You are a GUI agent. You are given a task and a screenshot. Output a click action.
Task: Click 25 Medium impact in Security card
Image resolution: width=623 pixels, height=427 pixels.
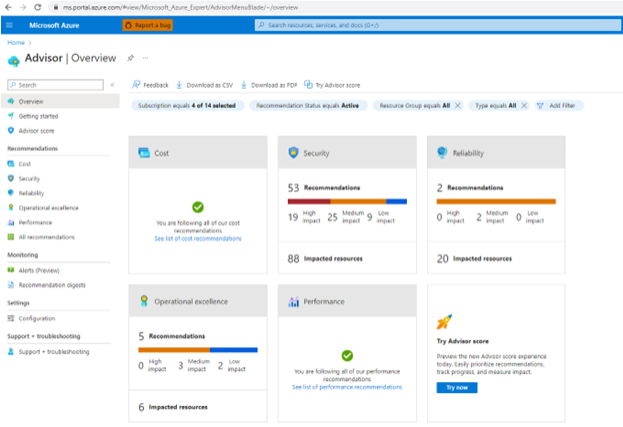pos(346,217)
